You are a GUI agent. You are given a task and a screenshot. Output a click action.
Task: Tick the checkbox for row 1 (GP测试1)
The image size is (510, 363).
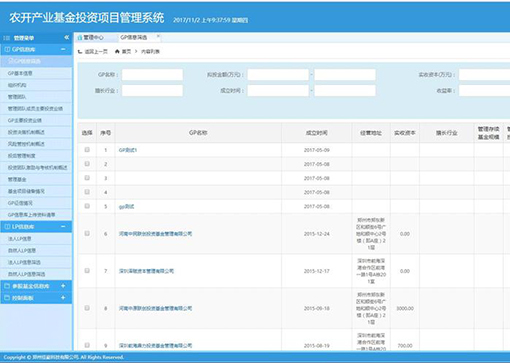[87, 150]
